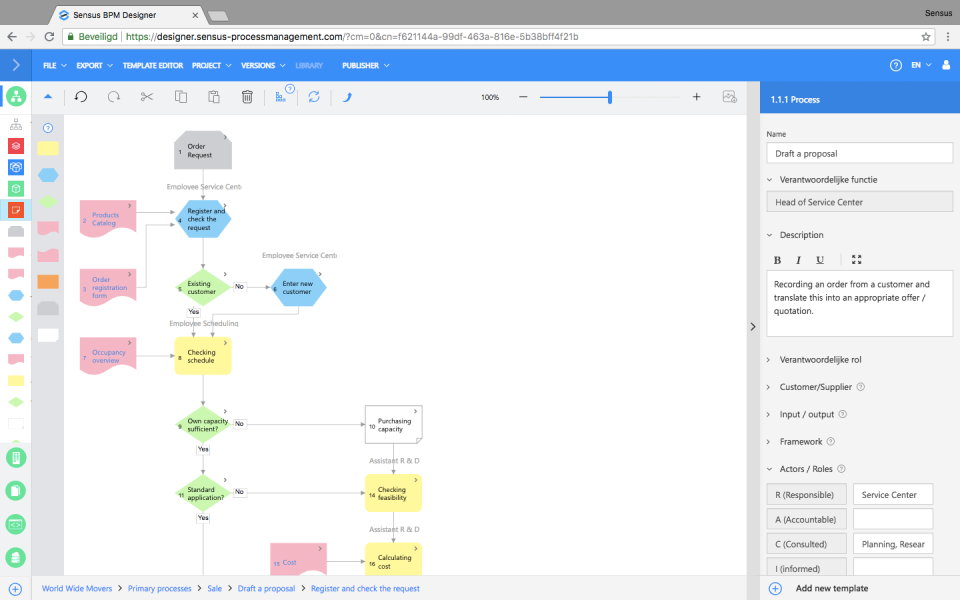Toggle bold in Description editor
Screen dimensions: 960x600
click(x=777, y=260)
